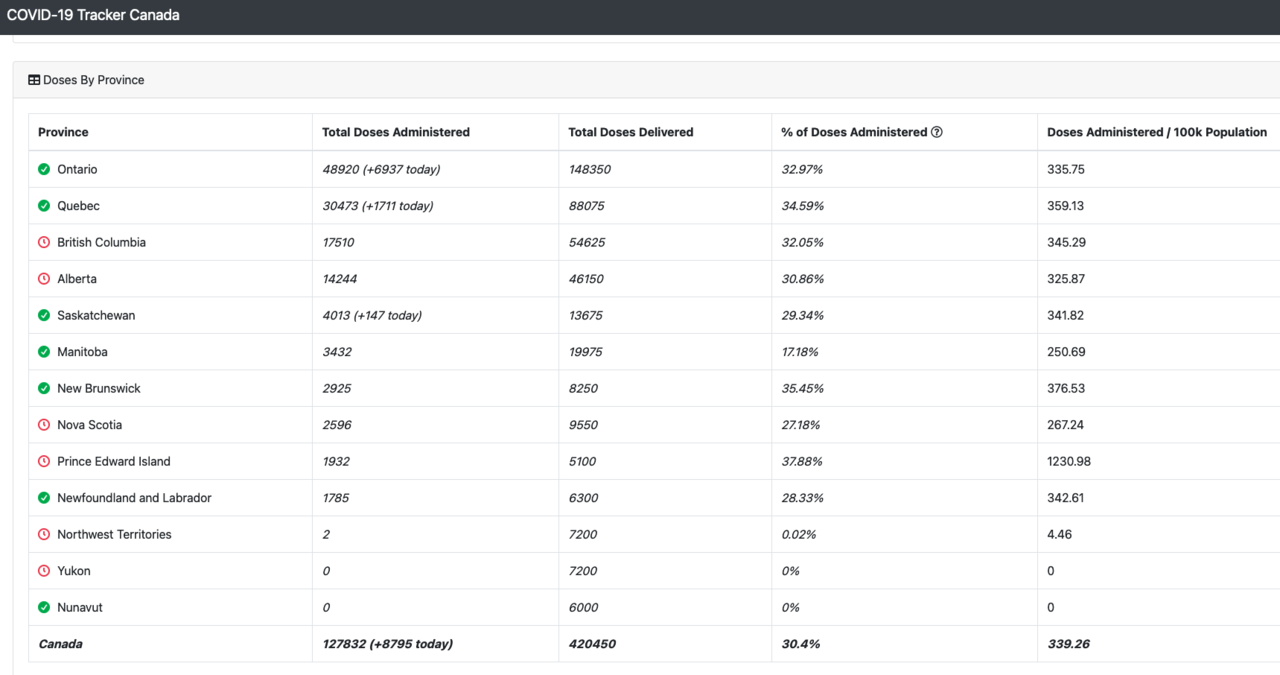Select the Province column header
The height and width of the screenshot is (675, 1280).
tap(63, 132)
